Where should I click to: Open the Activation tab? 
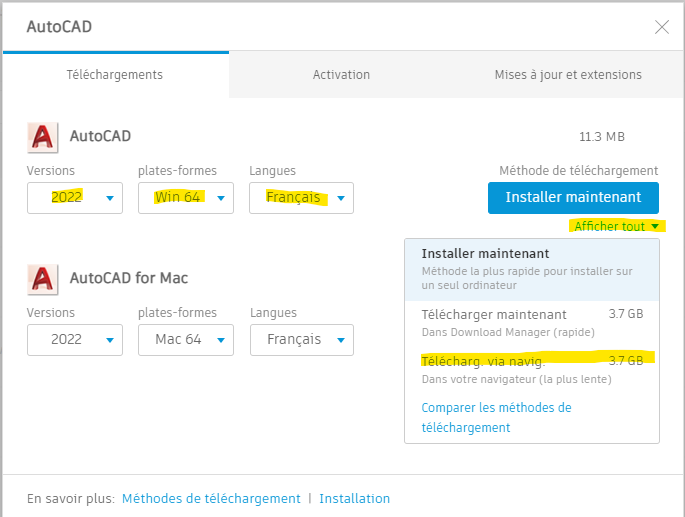[x=341, y=75]
